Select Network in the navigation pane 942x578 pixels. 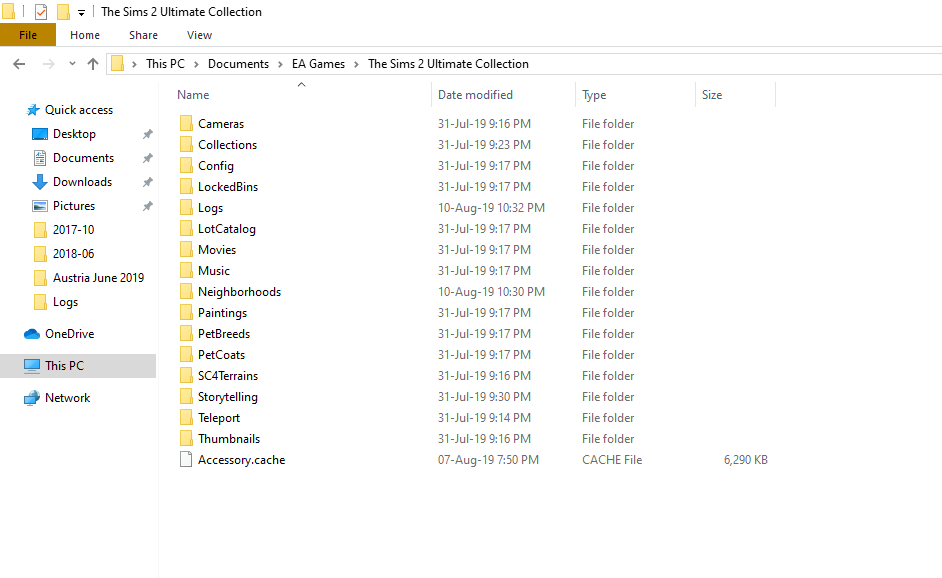[x=67, y=398]
